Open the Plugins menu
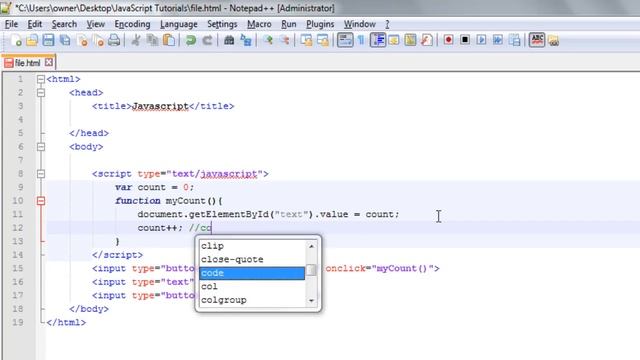 (x=320, y=24)
